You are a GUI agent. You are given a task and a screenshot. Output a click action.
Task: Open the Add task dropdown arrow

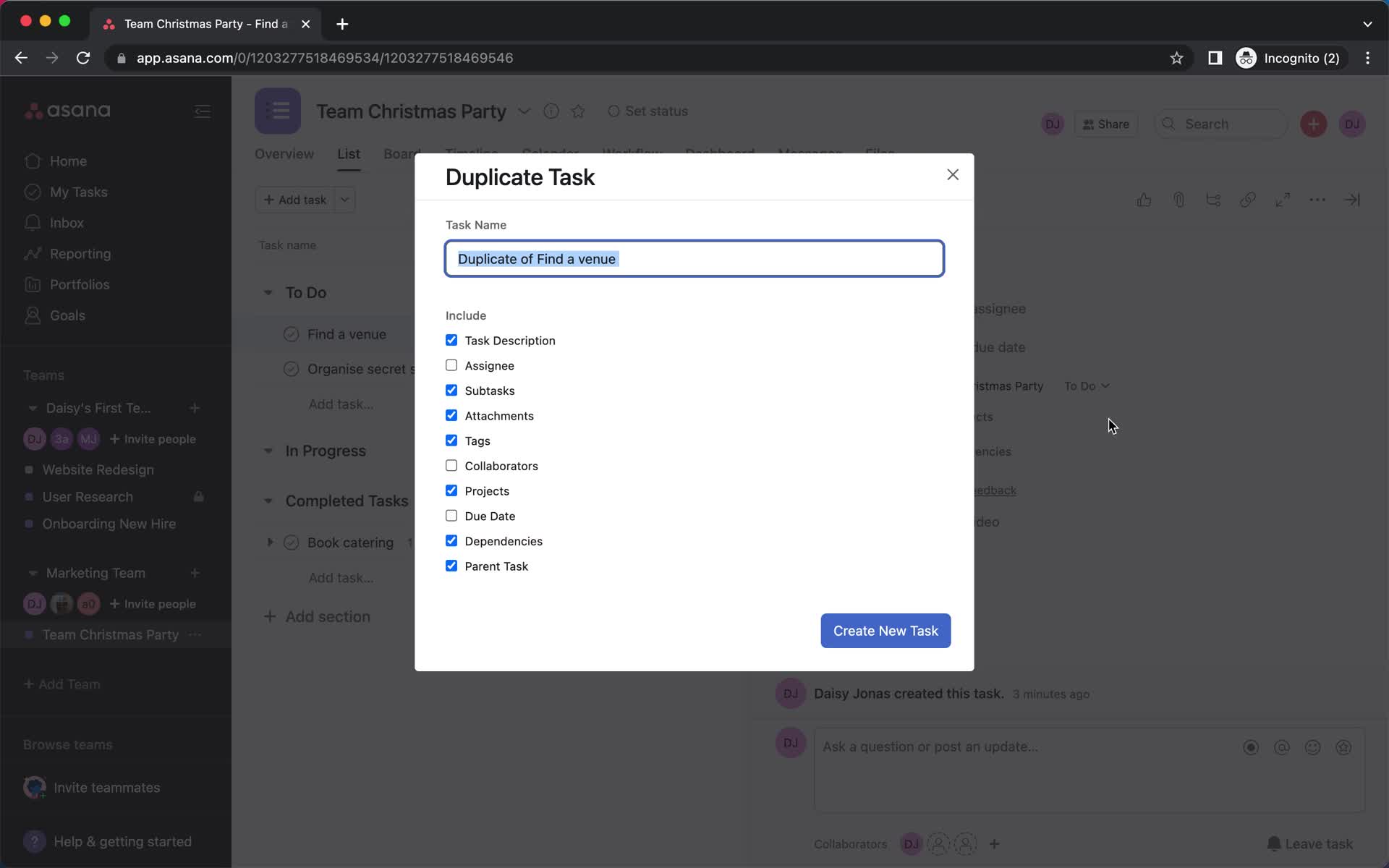point(345,200)
